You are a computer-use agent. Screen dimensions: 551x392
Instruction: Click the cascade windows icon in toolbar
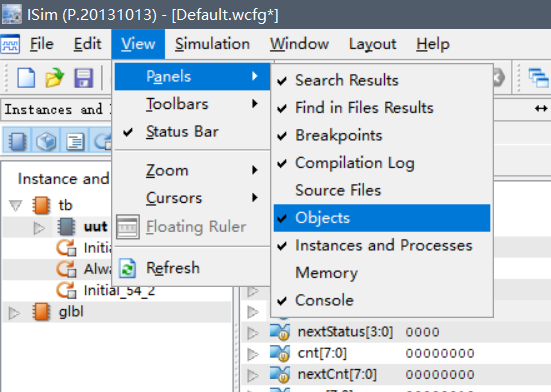(x=538, y=78)
